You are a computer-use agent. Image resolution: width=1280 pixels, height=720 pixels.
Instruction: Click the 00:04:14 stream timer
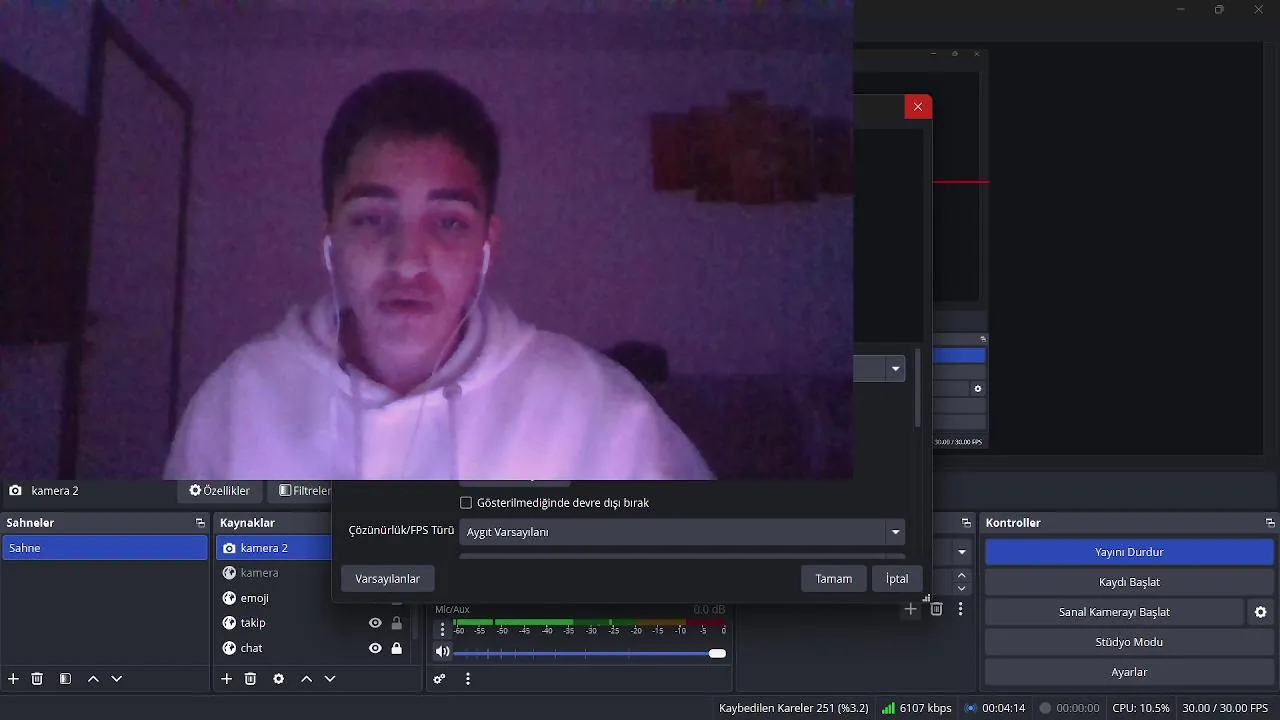point(994,708)
